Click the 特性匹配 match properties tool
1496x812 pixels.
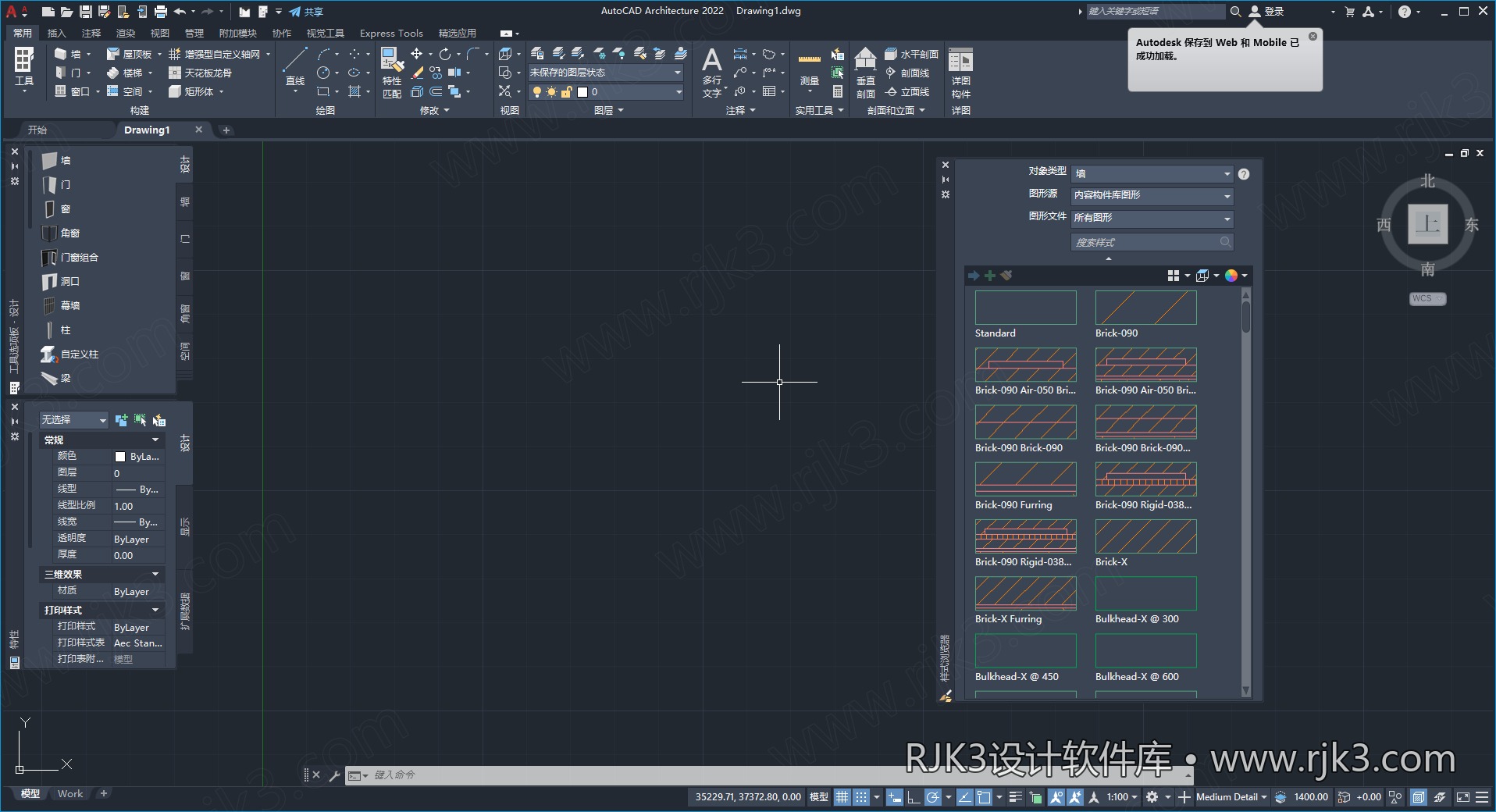(392, 72)
